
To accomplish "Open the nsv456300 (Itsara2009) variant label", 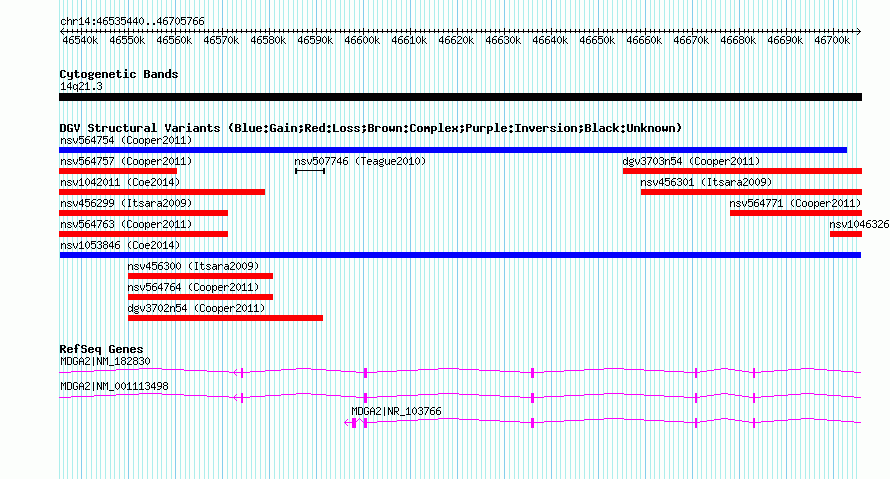I will click(x=194, y=266).
